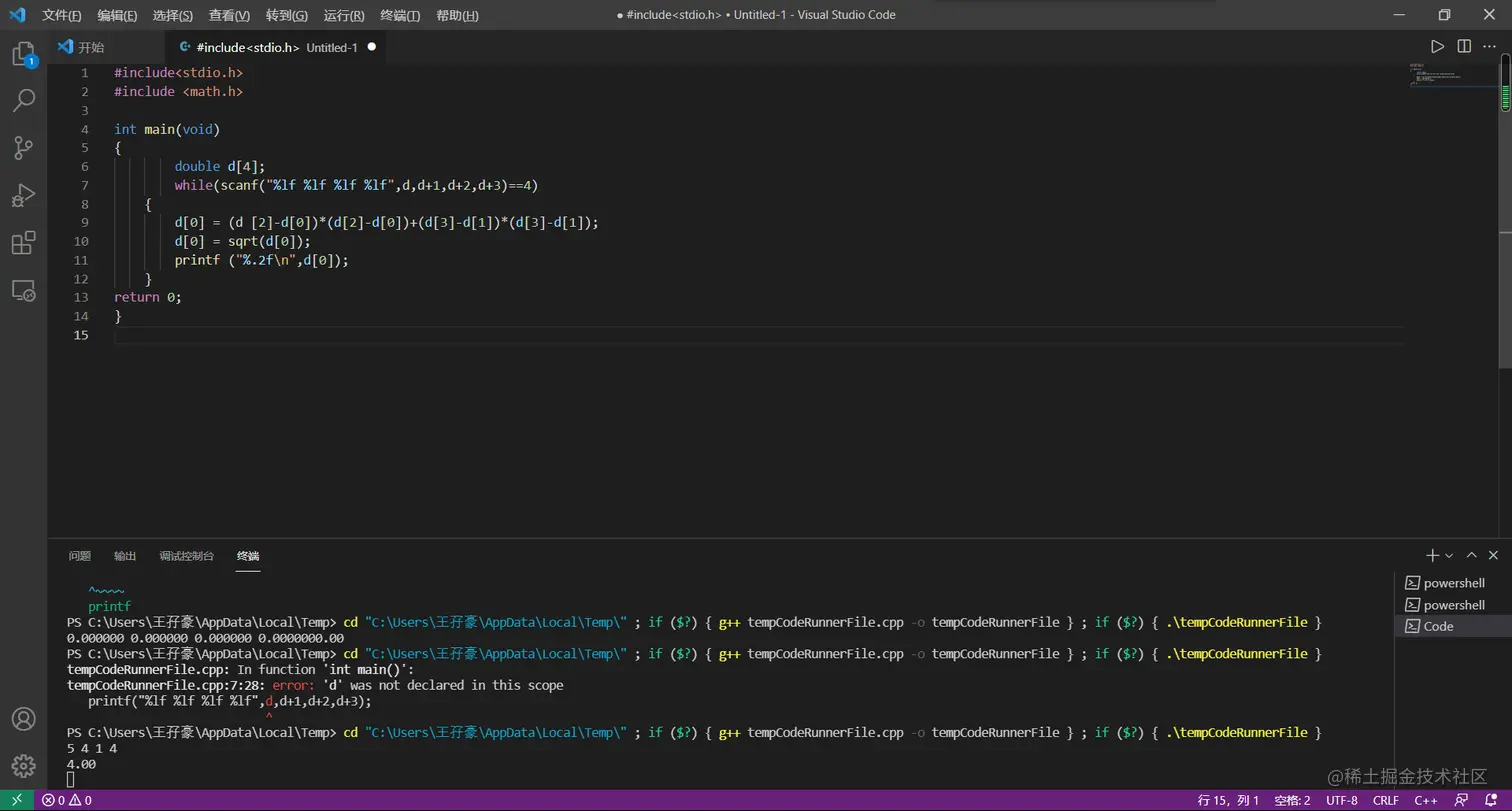Change the C++ language mode in status bar
Viewport: 1512px width, 811px height.
pyautogui.click(x=1425, y=800)
